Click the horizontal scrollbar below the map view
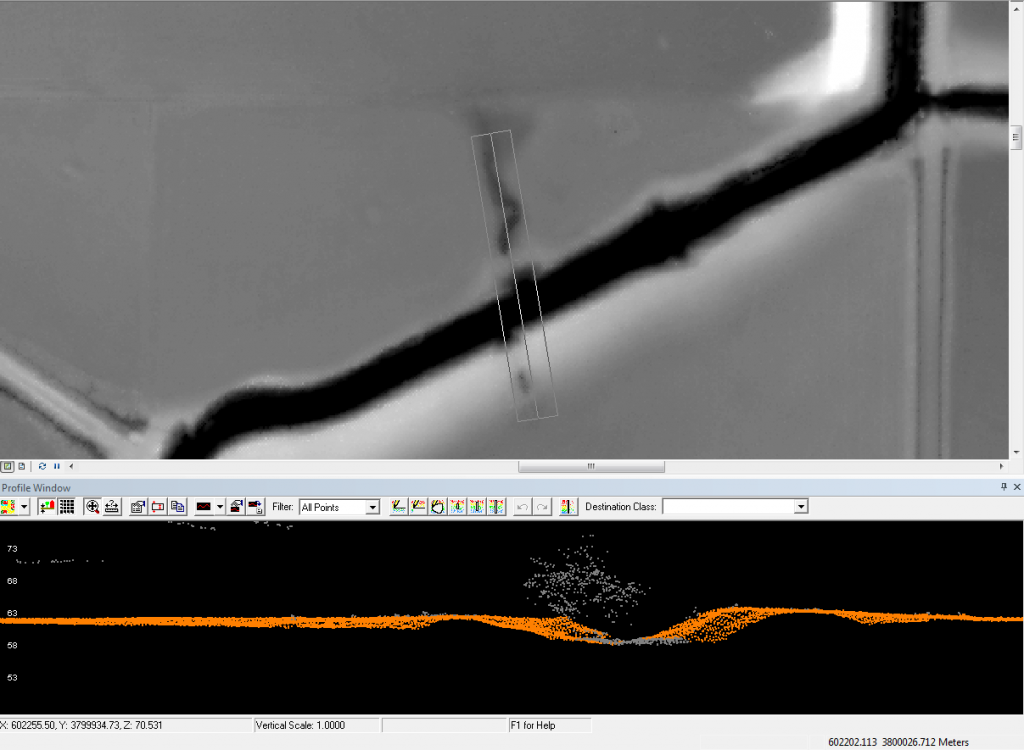 point(590,466)
